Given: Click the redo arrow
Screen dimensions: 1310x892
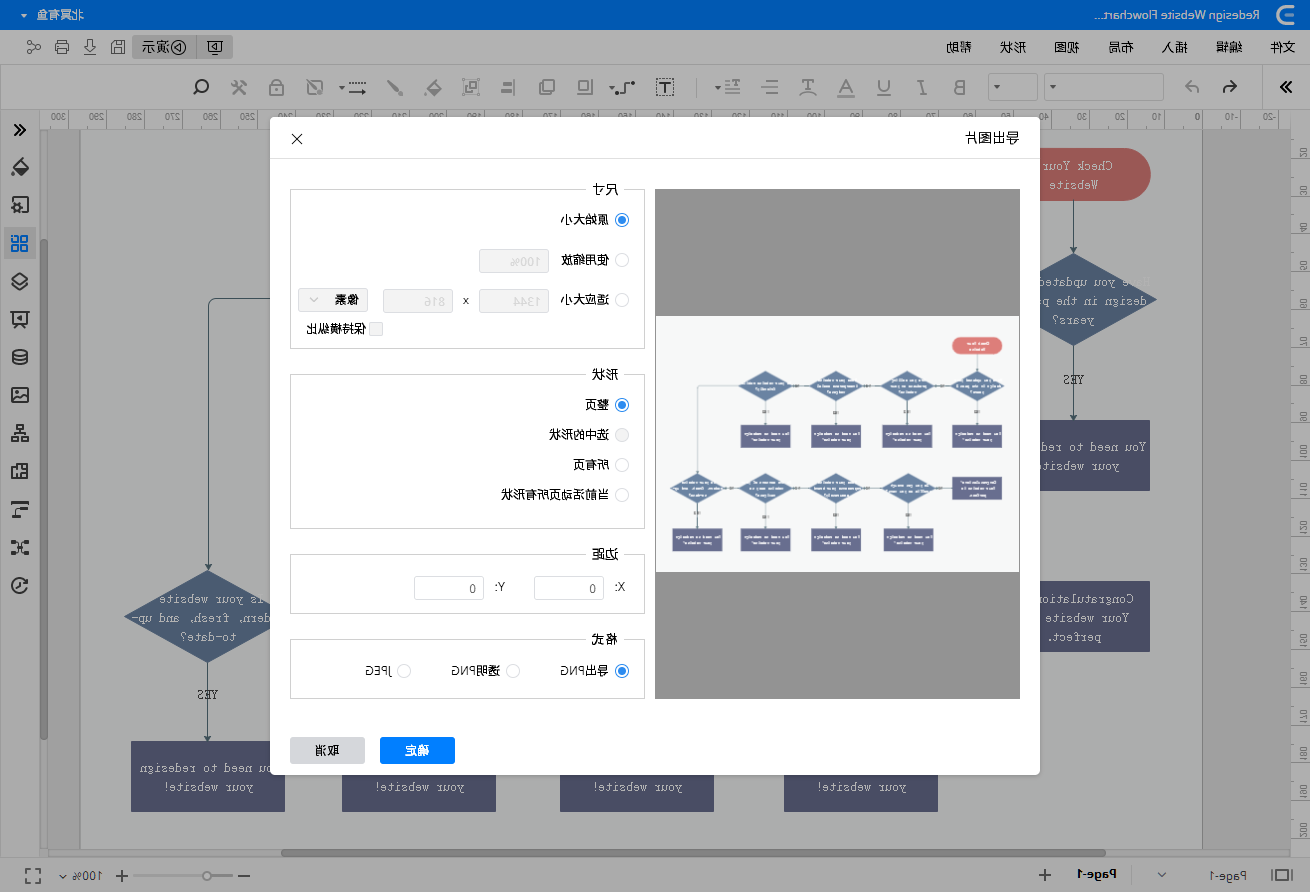Looking at the screenshot, I should pyautogui.click(x=1192, y=87).
